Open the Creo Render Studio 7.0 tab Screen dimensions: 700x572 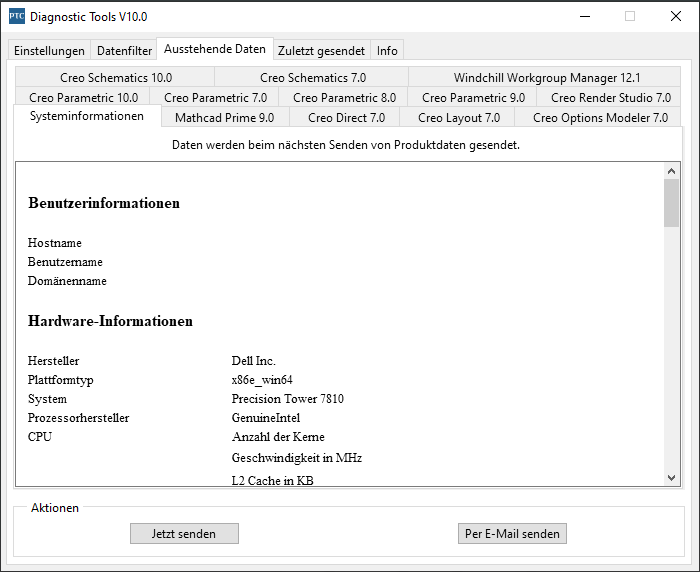coord(609,97)
